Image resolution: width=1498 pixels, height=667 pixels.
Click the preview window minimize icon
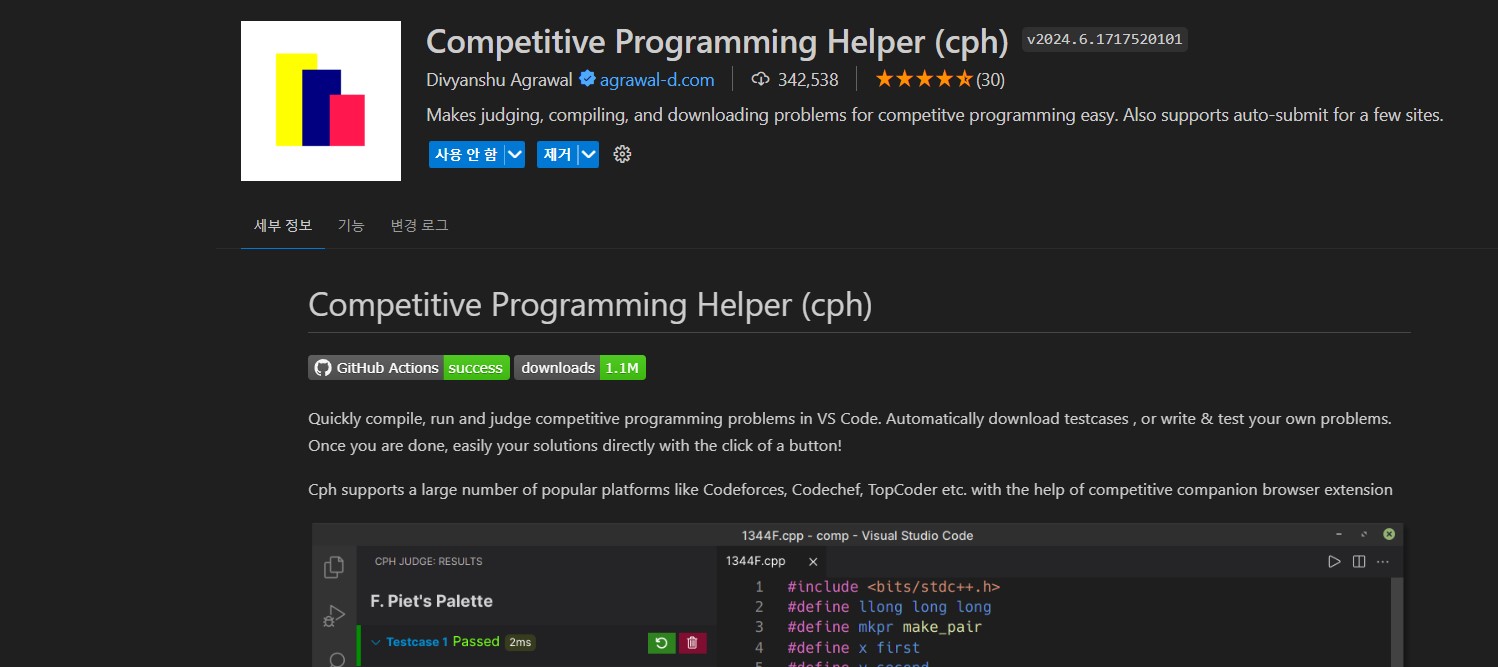pos(1338,535)
